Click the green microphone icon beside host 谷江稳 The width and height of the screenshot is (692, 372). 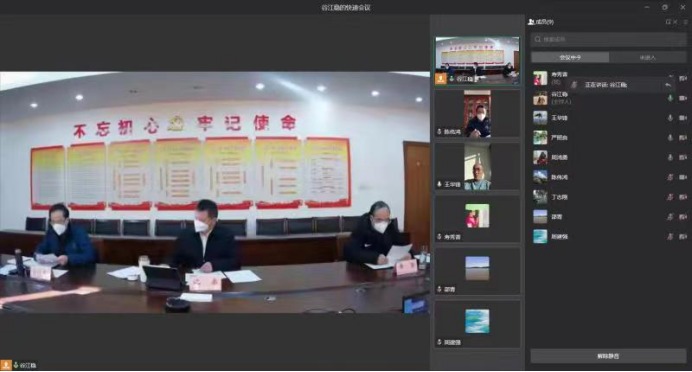(670, 98)
